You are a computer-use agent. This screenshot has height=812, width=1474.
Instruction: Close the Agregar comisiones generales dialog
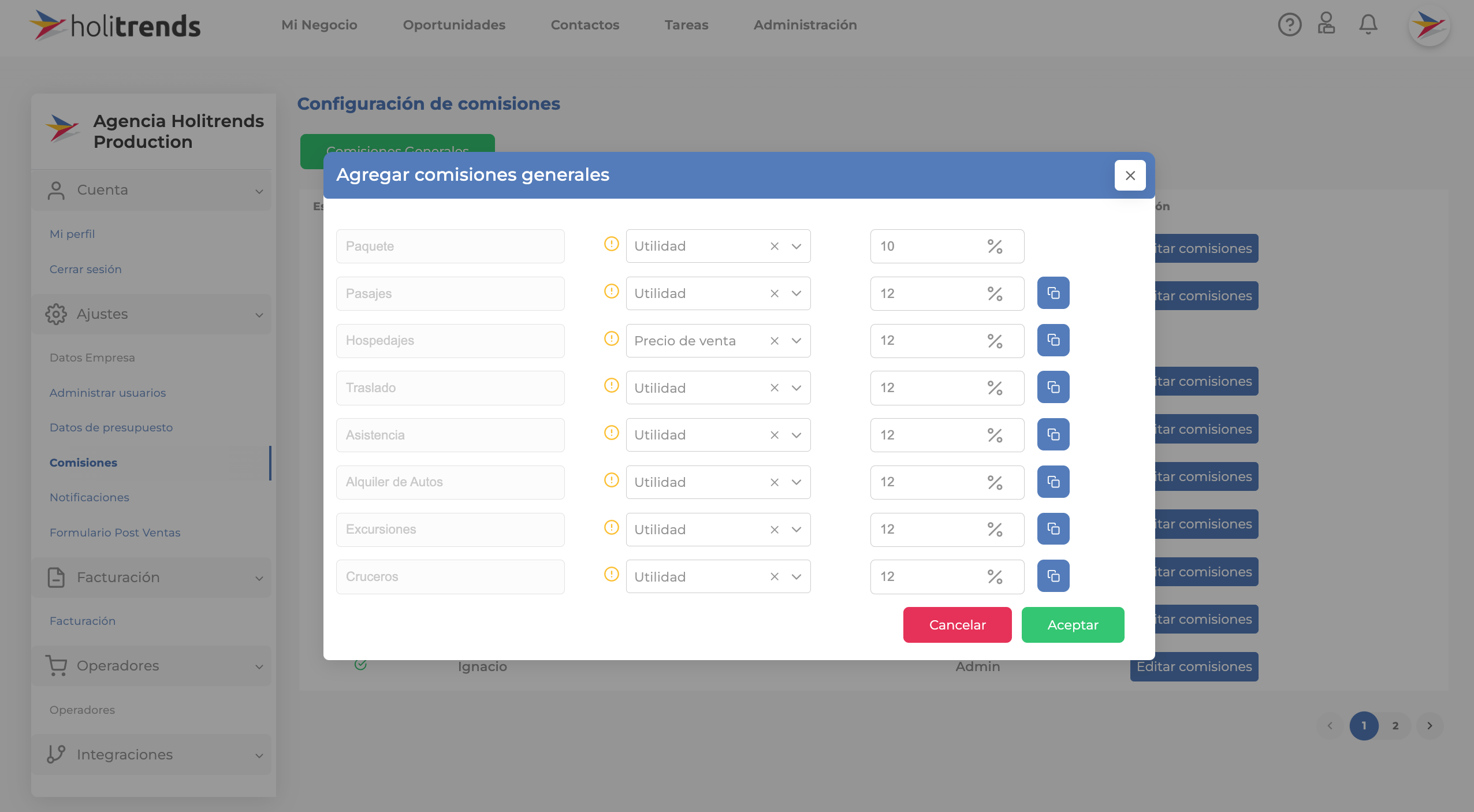tap(1130, 175)
